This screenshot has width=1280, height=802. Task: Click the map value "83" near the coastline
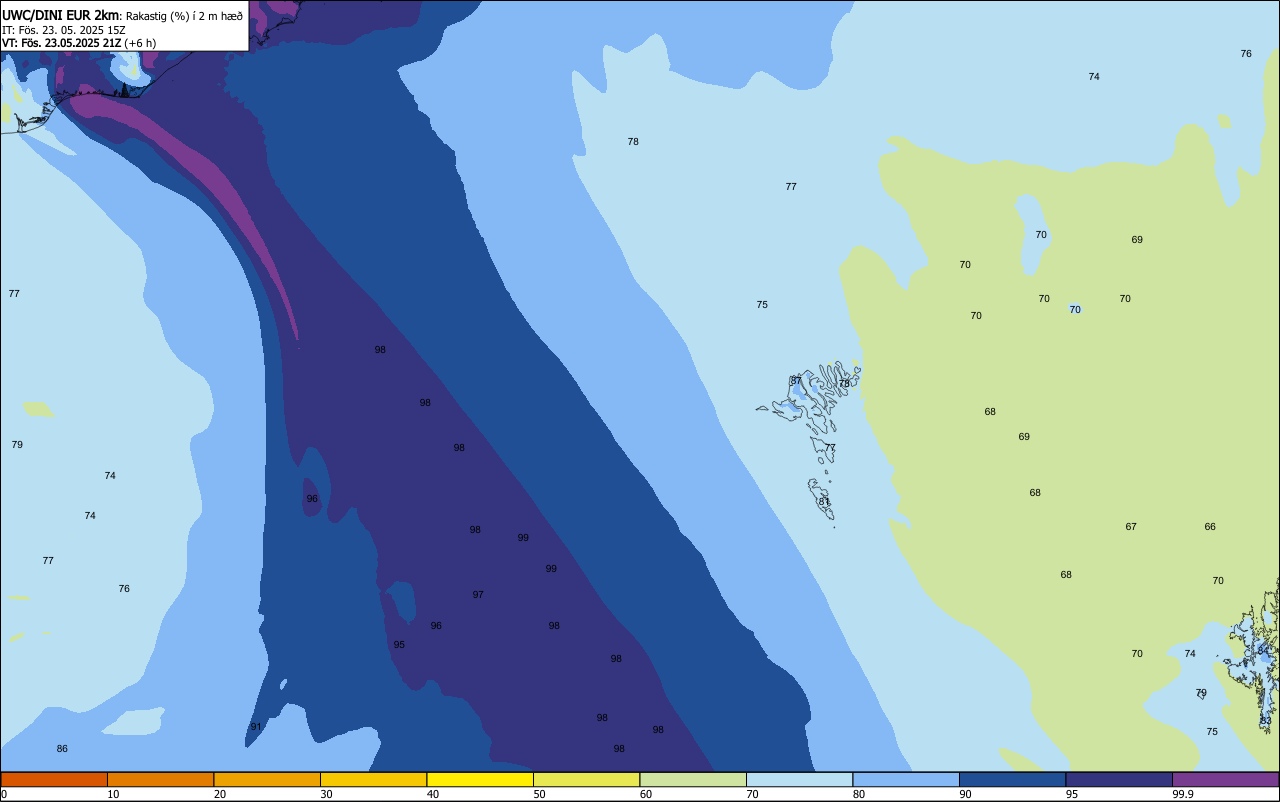click(x=1266, y=721)
